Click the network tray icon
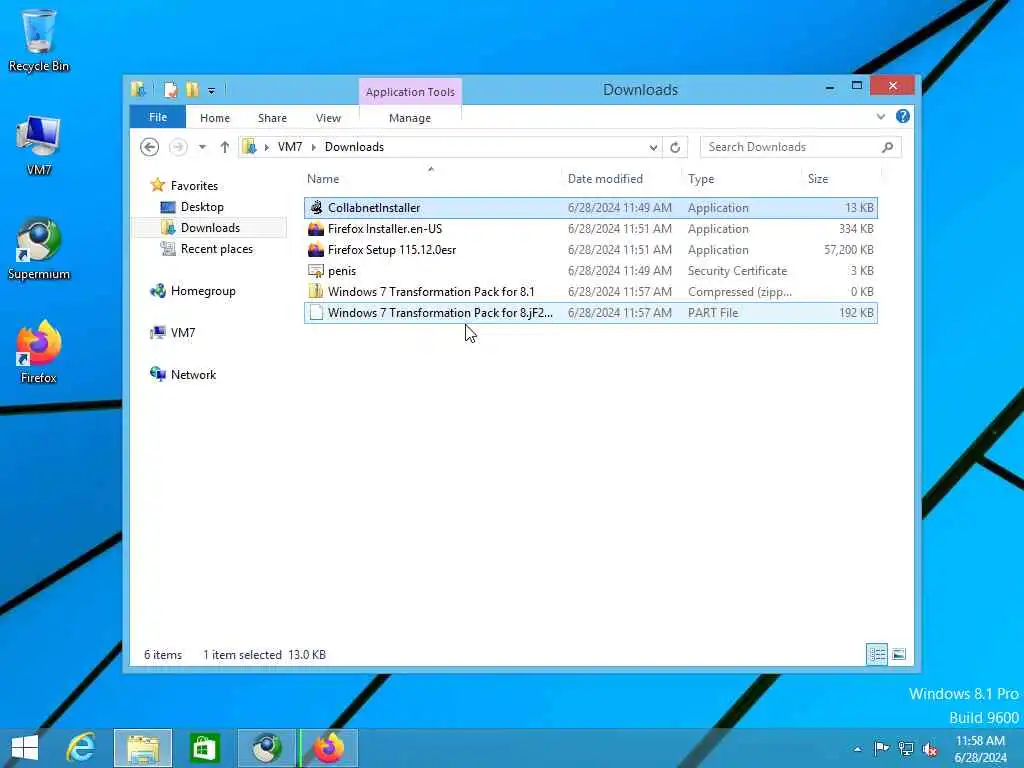This screenshot has width=1024, height=768. (906, 748)
